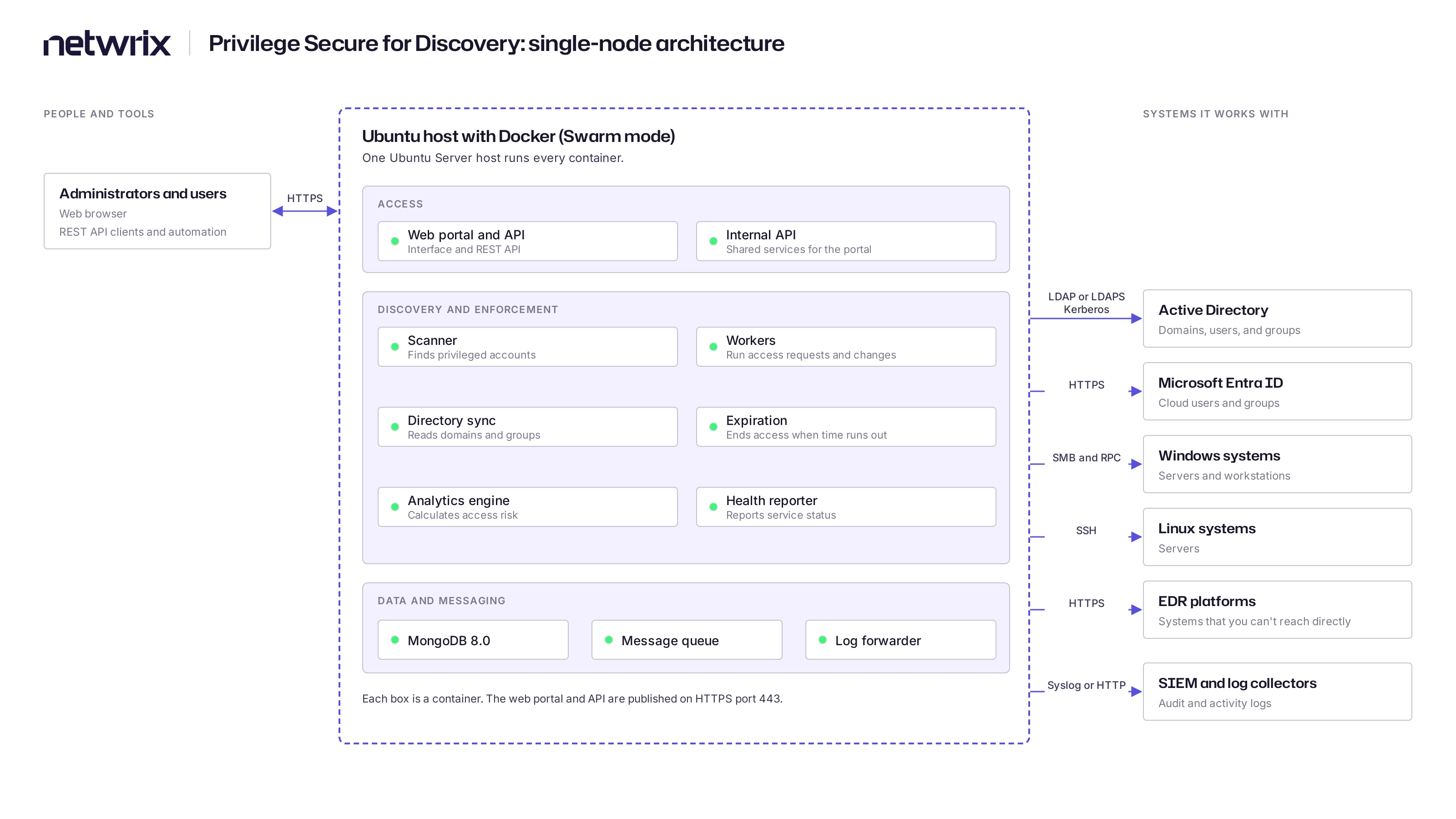The width and height of the screenshot is (1456, 819).
Task: Click the 'SSH' connection label
Action: pyautogui.click(x=1087, y=531)
